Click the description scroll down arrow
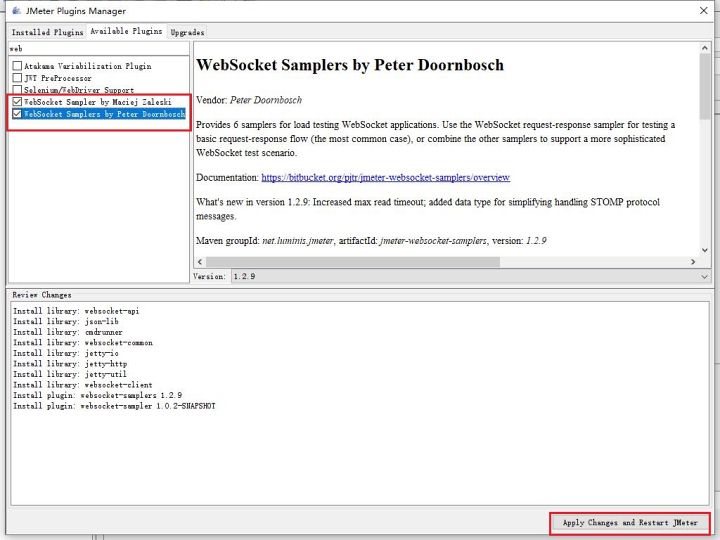The image size is (720, 540). (705, 250)
